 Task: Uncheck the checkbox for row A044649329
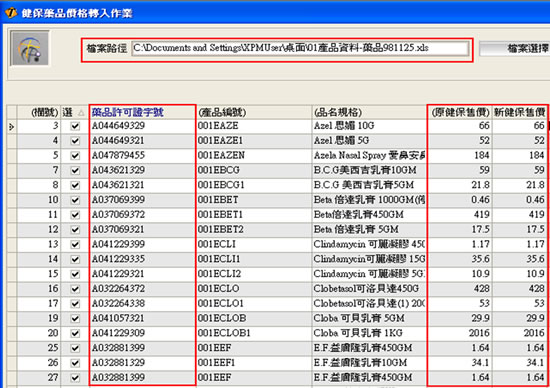point(75,126)
